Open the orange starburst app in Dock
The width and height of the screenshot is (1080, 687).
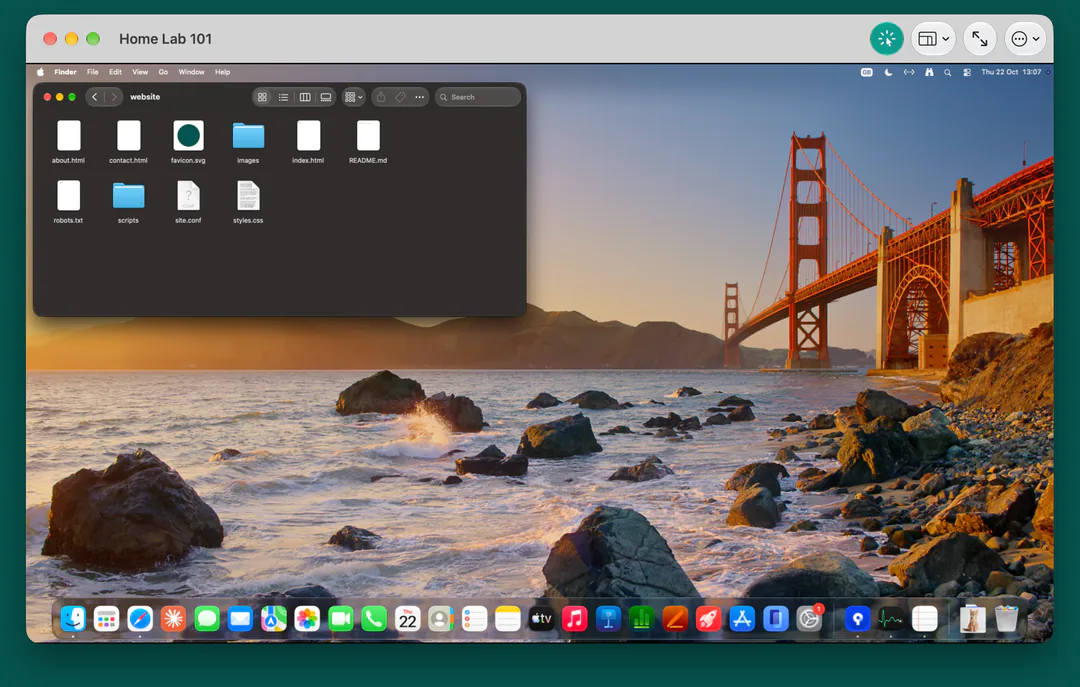tap(173, 619)
